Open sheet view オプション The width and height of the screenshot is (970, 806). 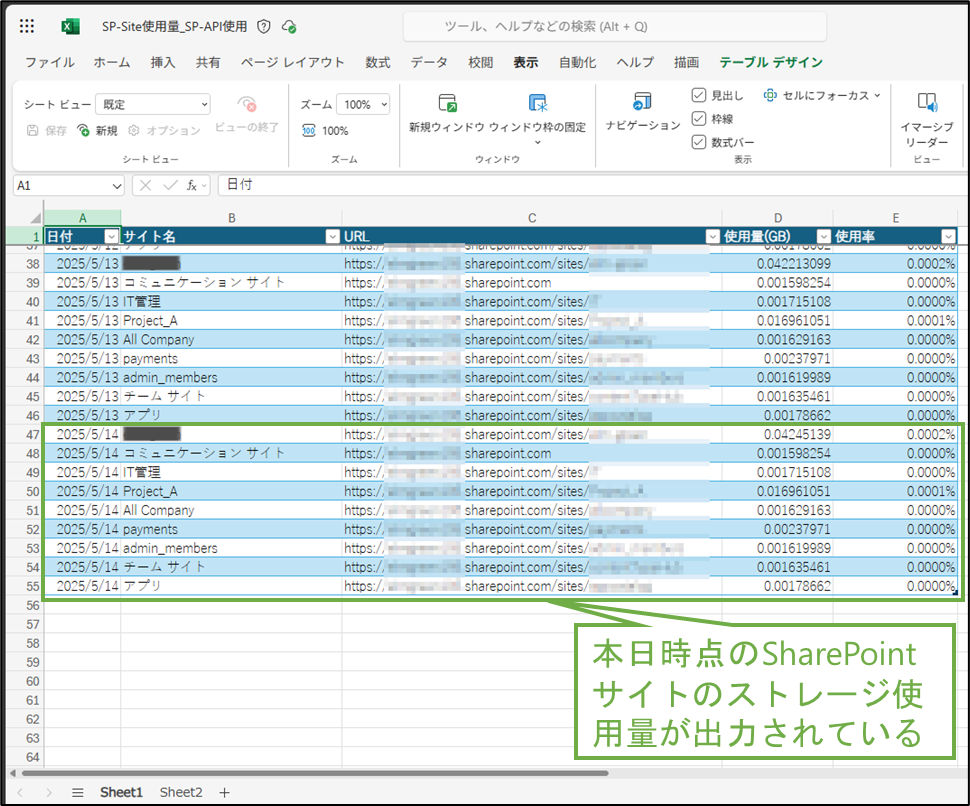coord(164,131)
